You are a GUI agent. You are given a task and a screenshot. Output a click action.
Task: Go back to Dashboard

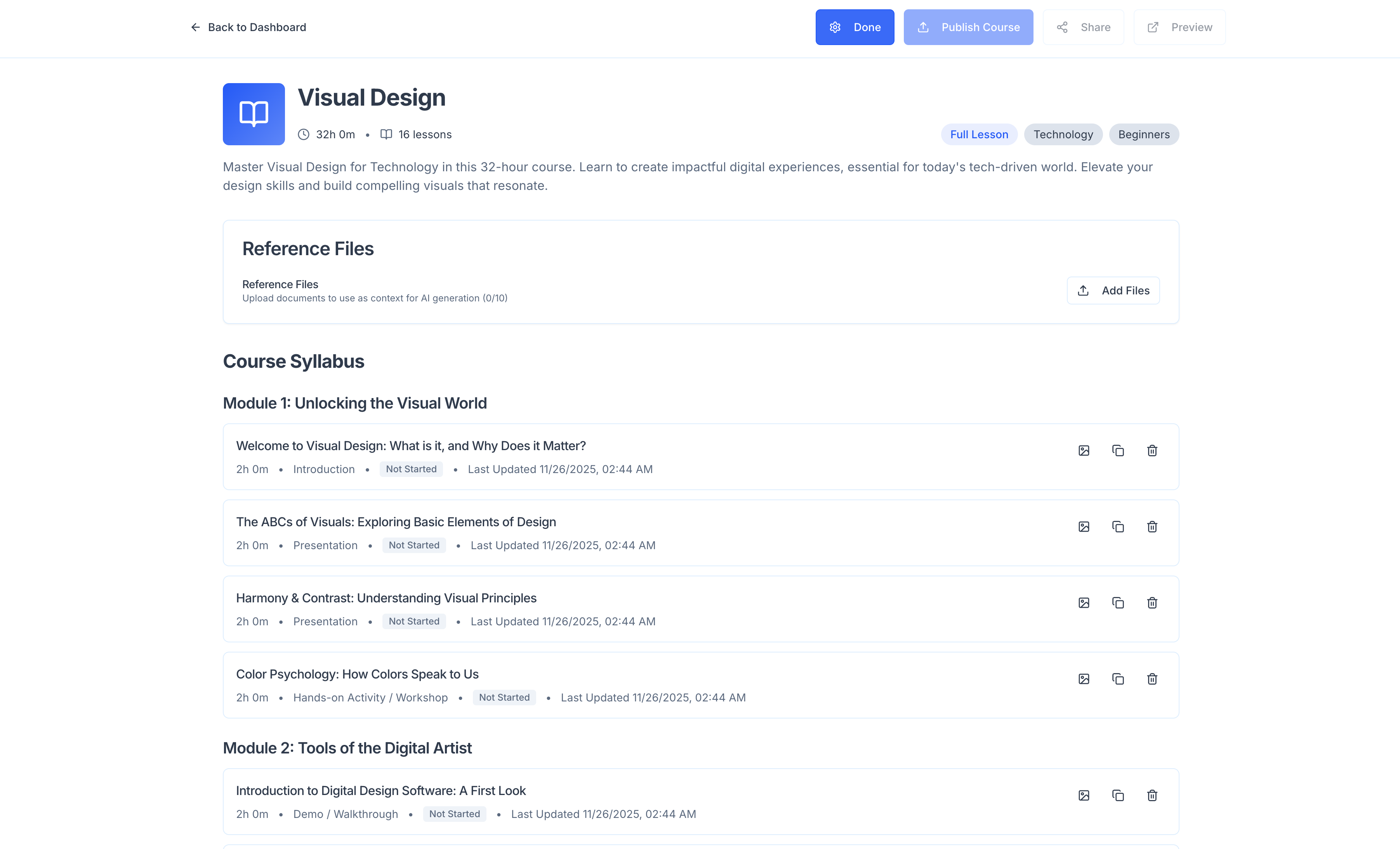coord(248,27)
